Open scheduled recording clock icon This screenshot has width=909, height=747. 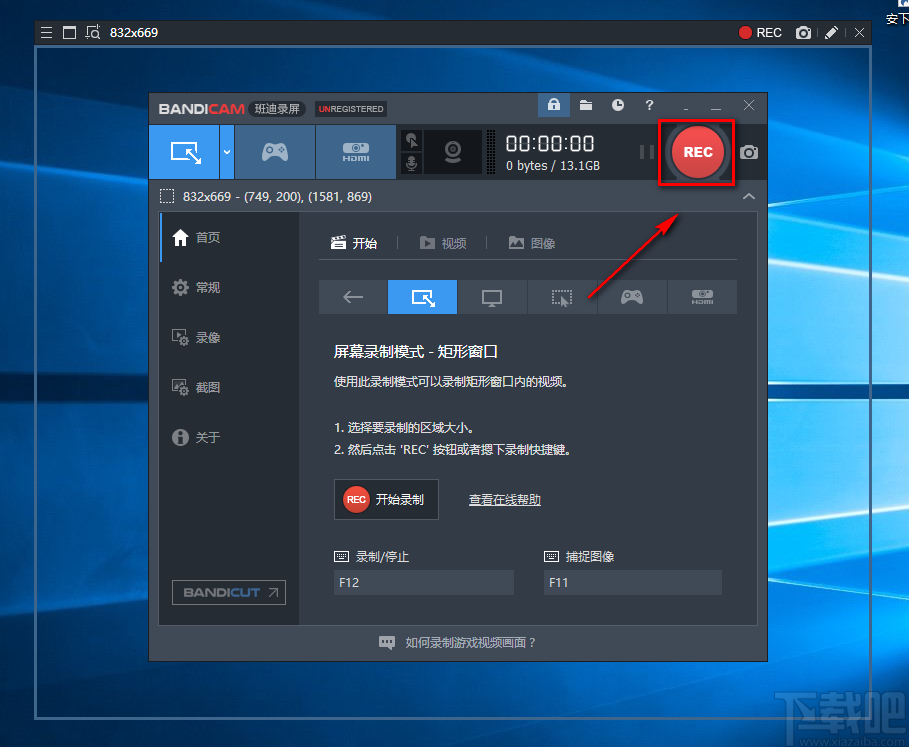click(x=618, y=105)
